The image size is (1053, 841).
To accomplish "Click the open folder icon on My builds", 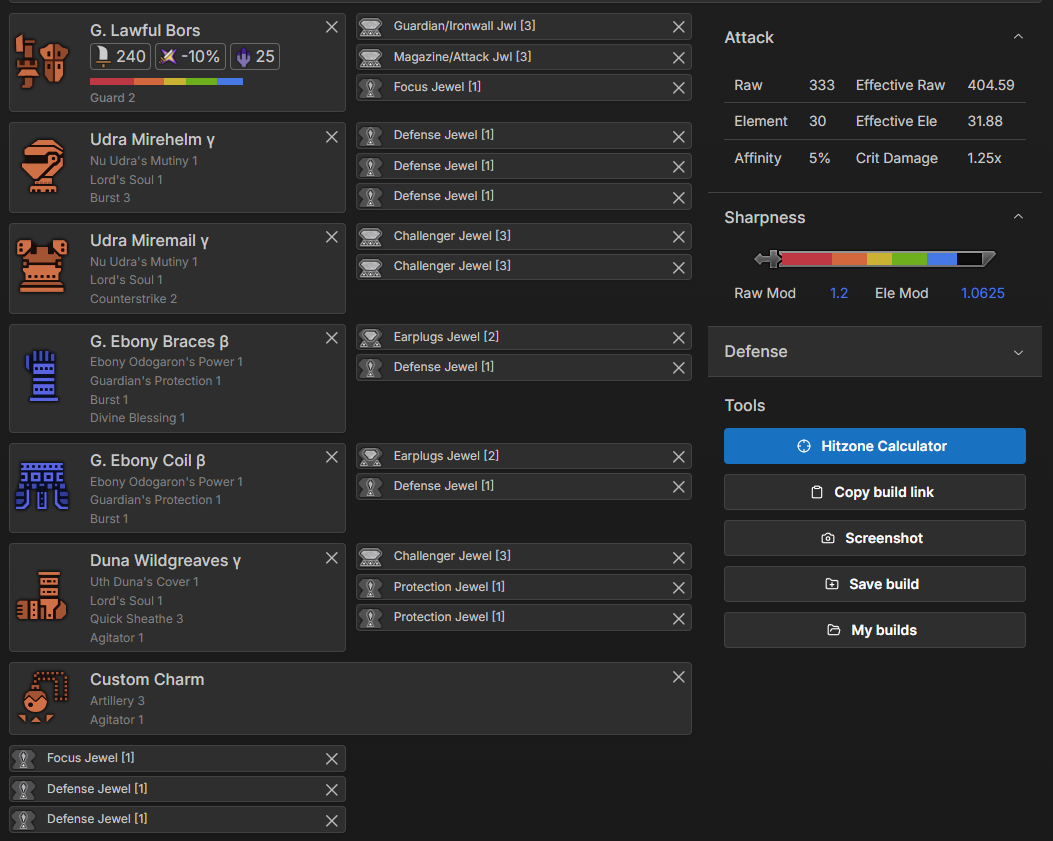I will click(834, 630).
